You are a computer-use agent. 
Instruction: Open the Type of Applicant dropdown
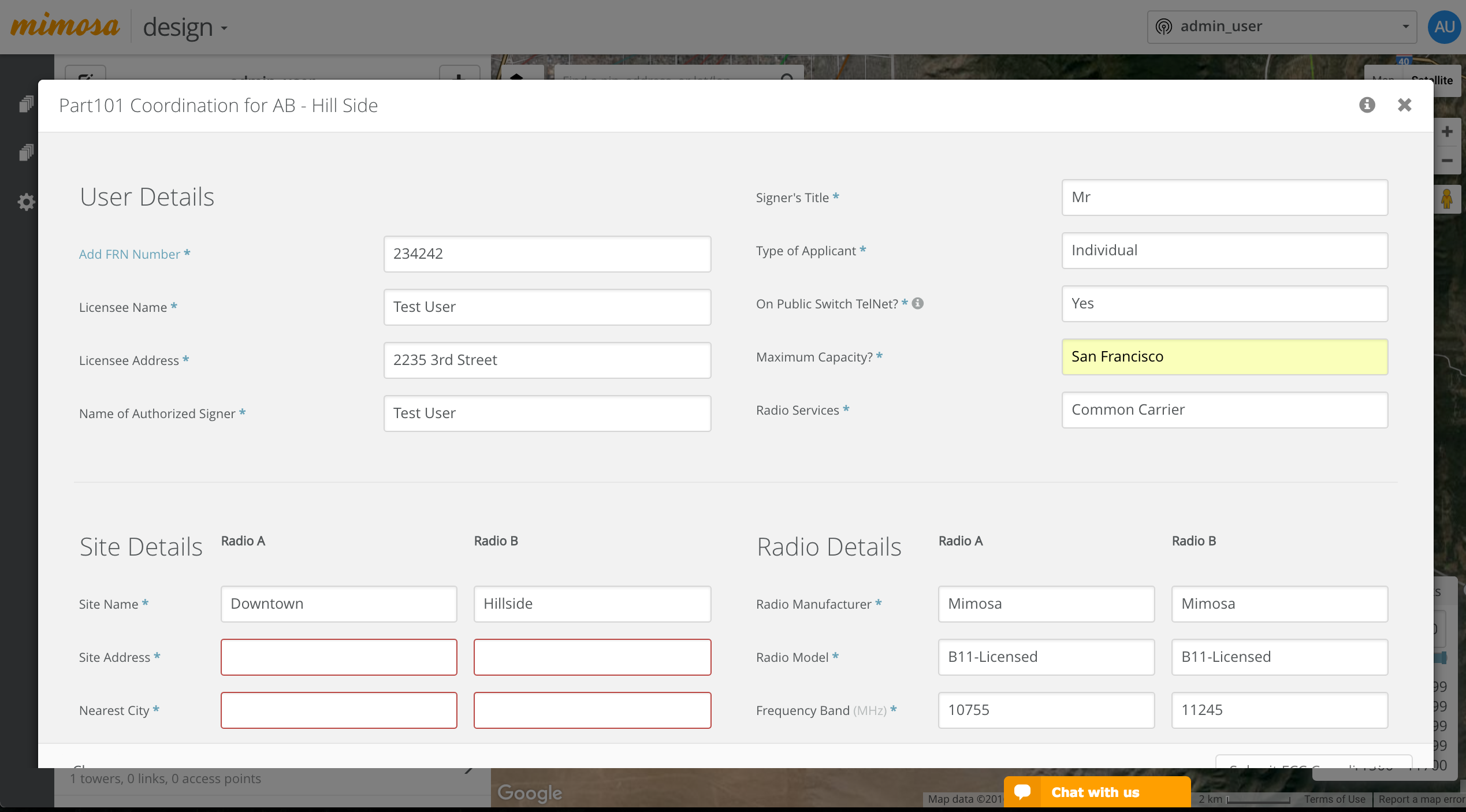(1224, 251)
